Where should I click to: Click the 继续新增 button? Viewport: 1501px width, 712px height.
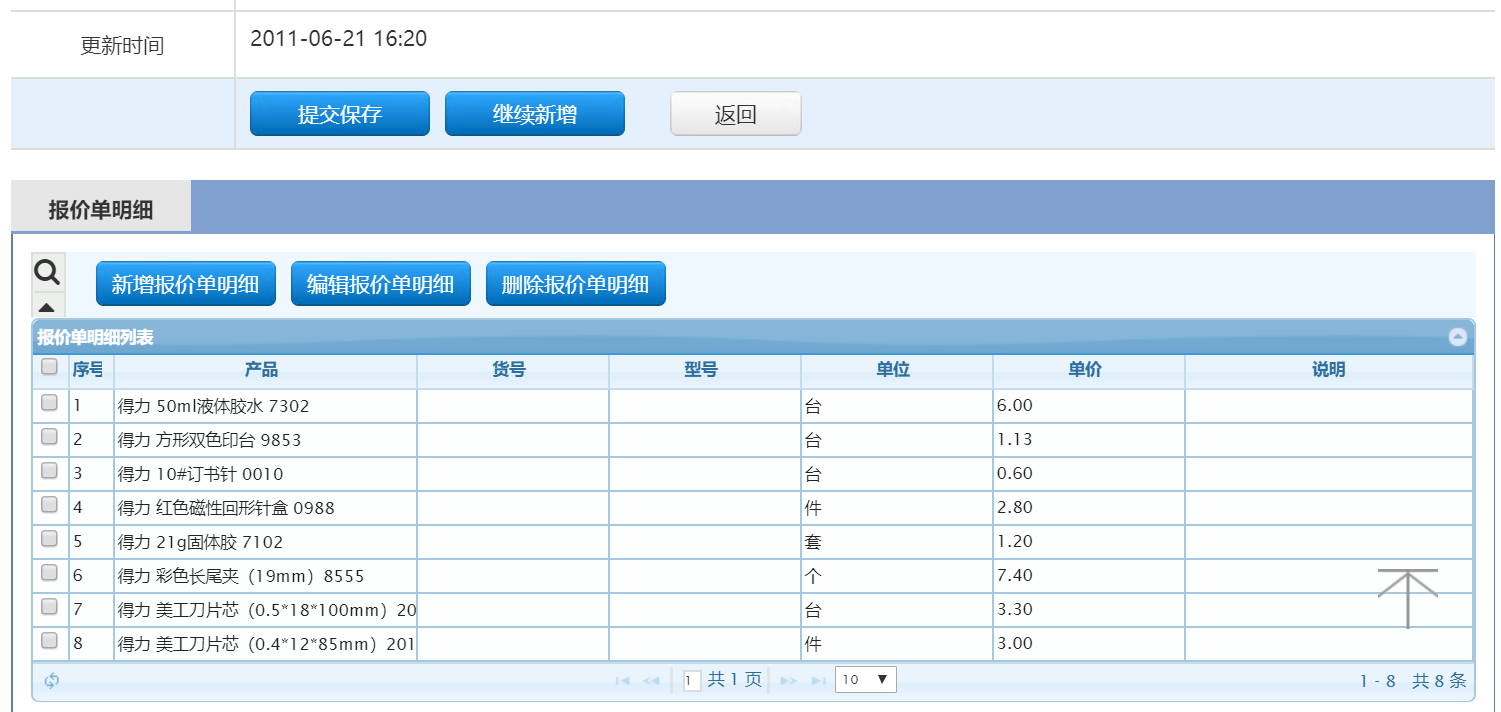[x=535, y=114]
